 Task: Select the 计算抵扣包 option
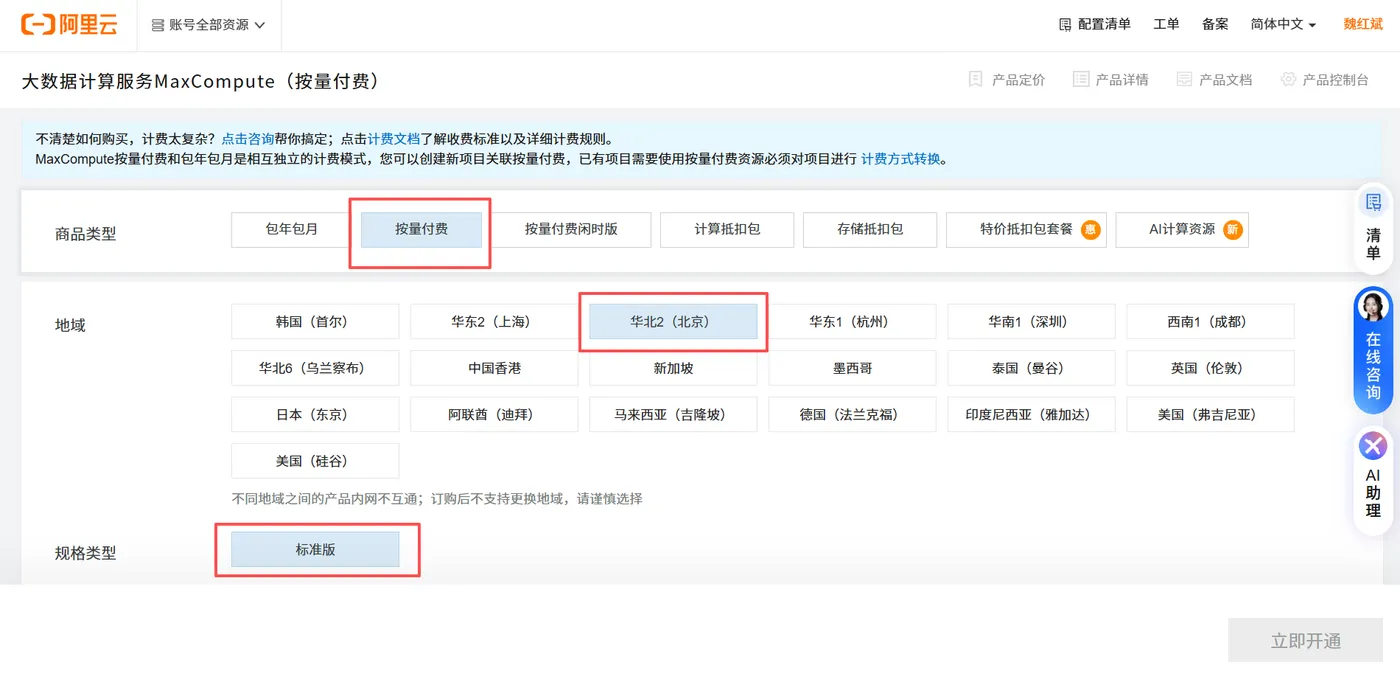tap(727, 229)
